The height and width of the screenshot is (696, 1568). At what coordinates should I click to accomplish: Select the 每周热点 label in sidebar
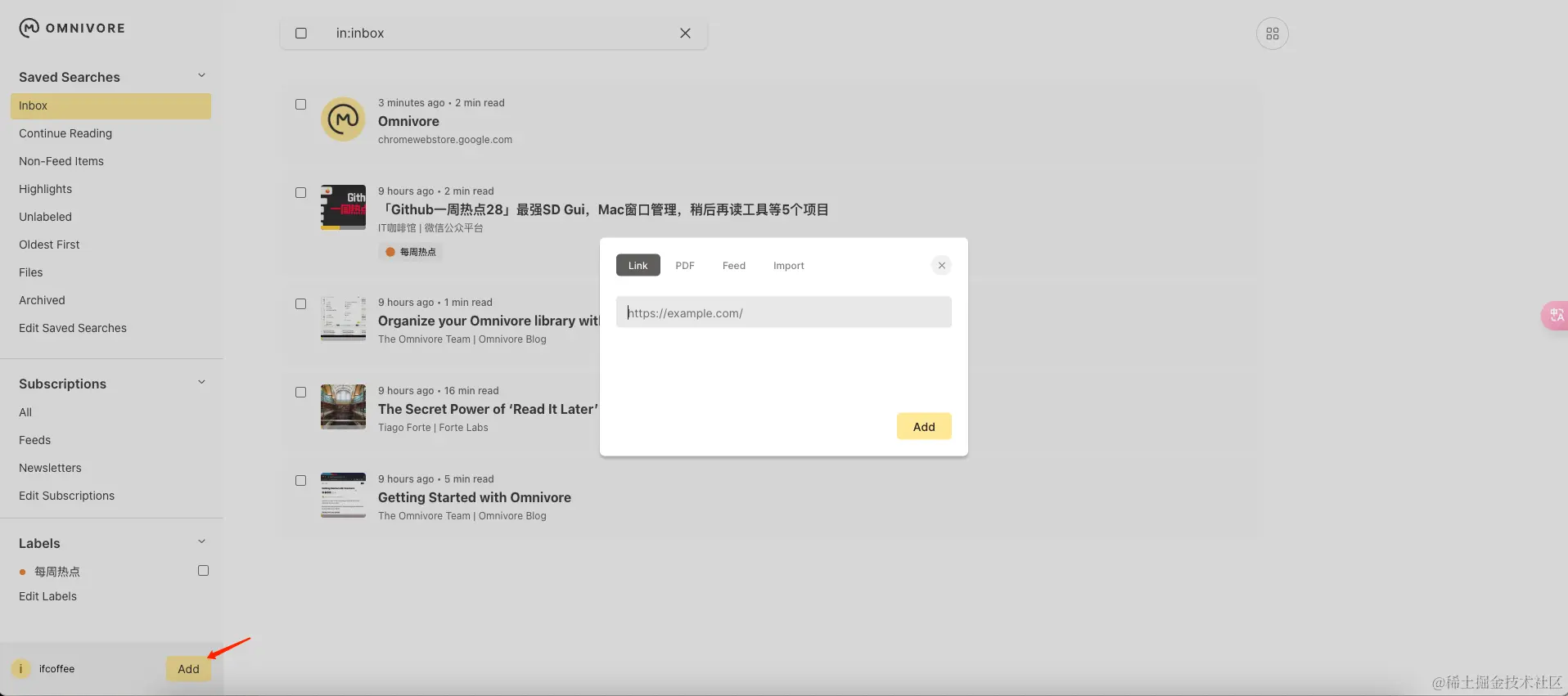pyautogui.click(x=56, y=572)
